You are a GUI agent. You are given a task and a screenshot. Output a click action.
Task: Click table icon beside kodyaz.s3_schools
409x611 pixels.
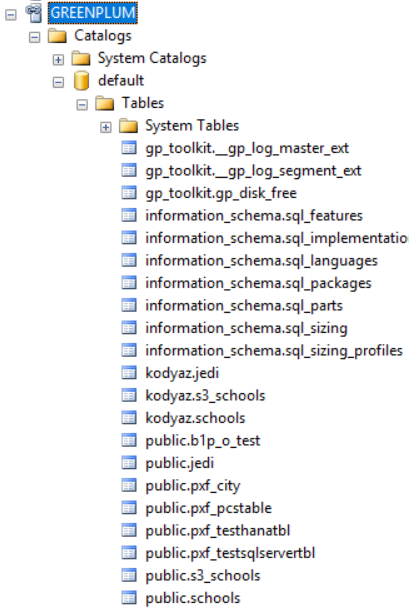point(129,396)
